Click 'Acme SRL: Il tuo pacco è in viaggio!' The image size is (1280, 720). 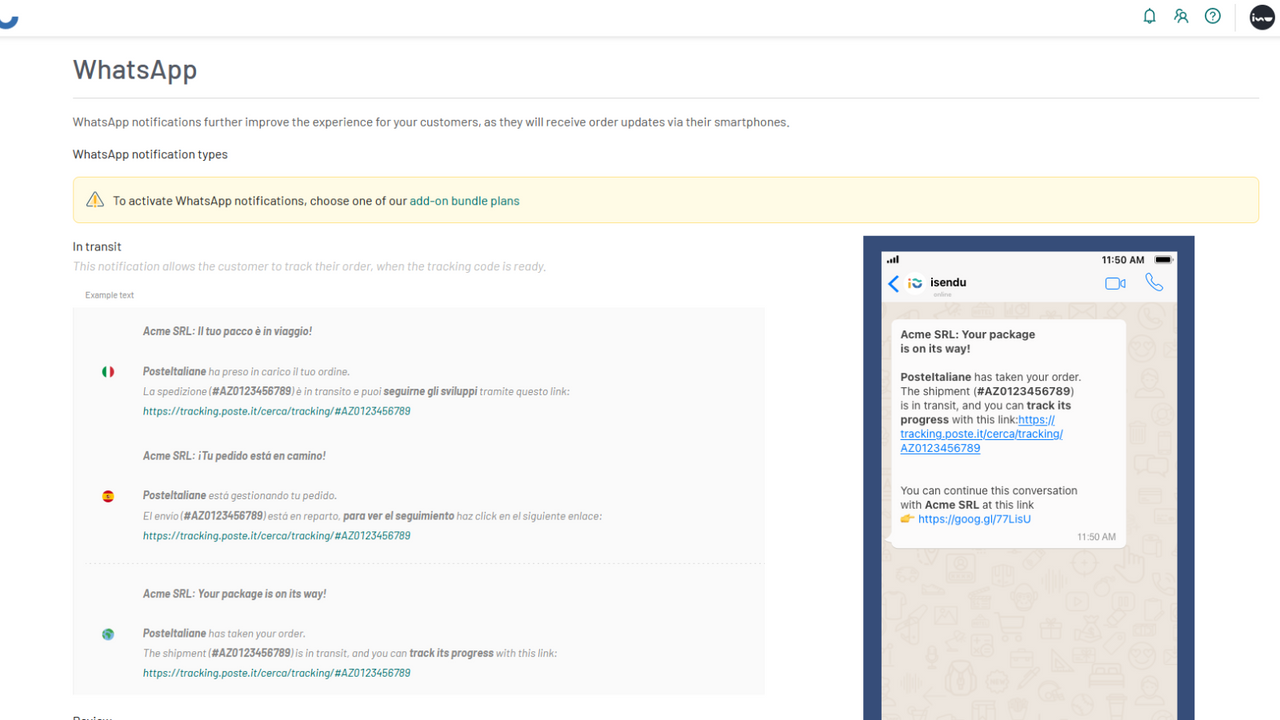(228, 331)
